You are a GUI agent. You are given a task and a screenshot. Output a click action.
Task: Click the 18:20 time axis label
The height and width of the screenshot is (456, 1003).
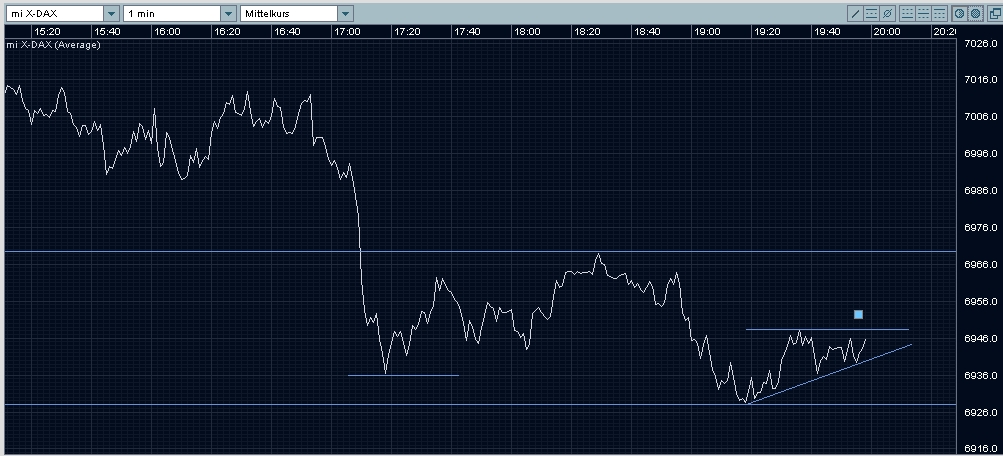pyautogui.click(x=587, y=32)
